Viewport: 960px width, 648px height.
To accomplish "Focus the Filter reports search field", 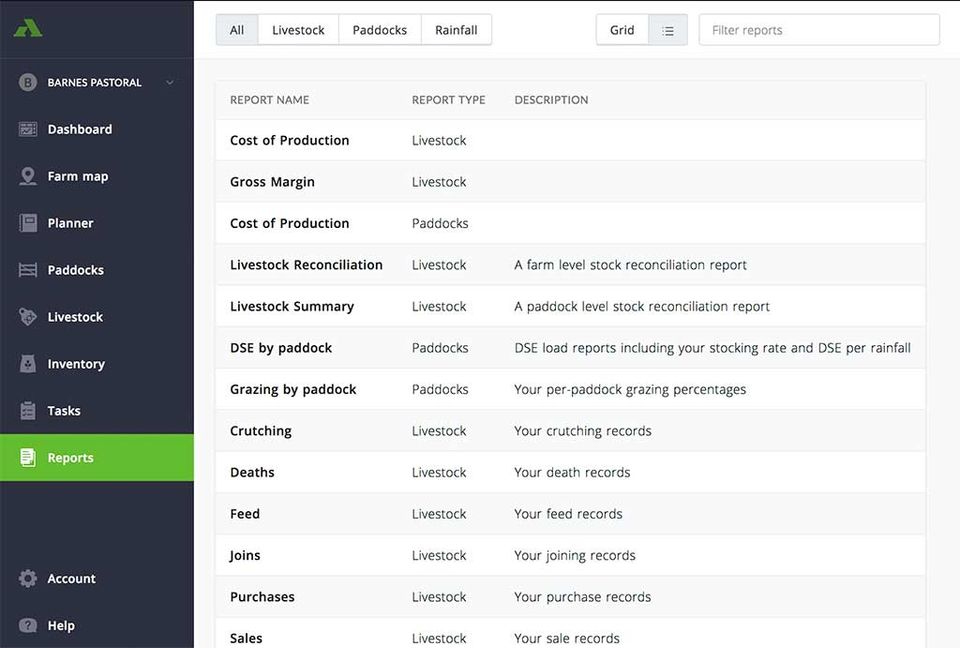I will (819, 30).
